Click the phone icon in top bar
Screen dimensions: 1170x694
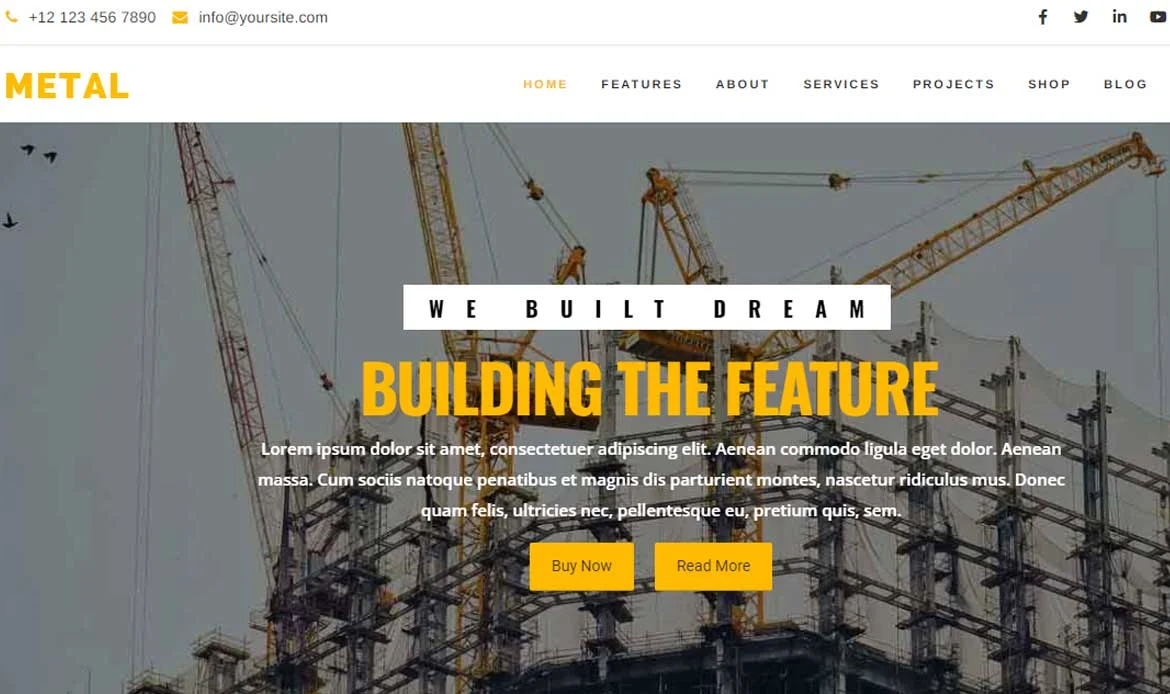pyautogui.click(x=11, y=16)
